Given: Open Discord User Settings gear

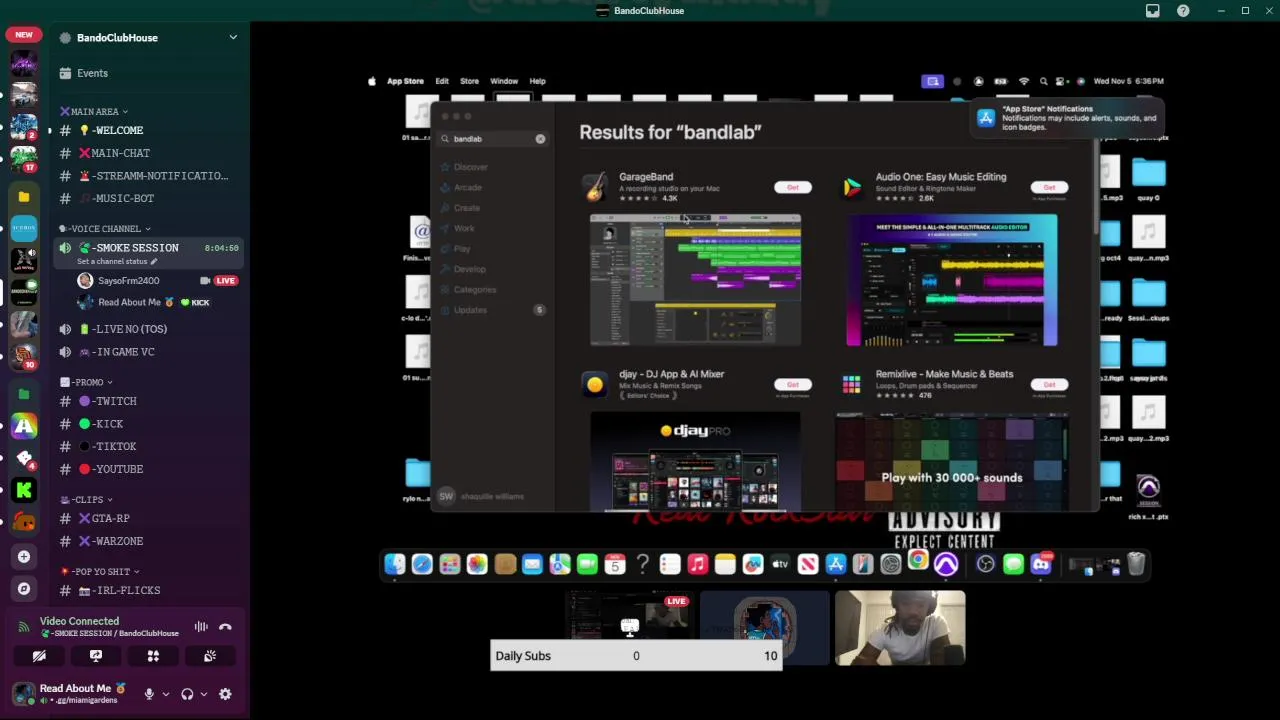Looking at the screenshot, I should click(x=225, y=694).
